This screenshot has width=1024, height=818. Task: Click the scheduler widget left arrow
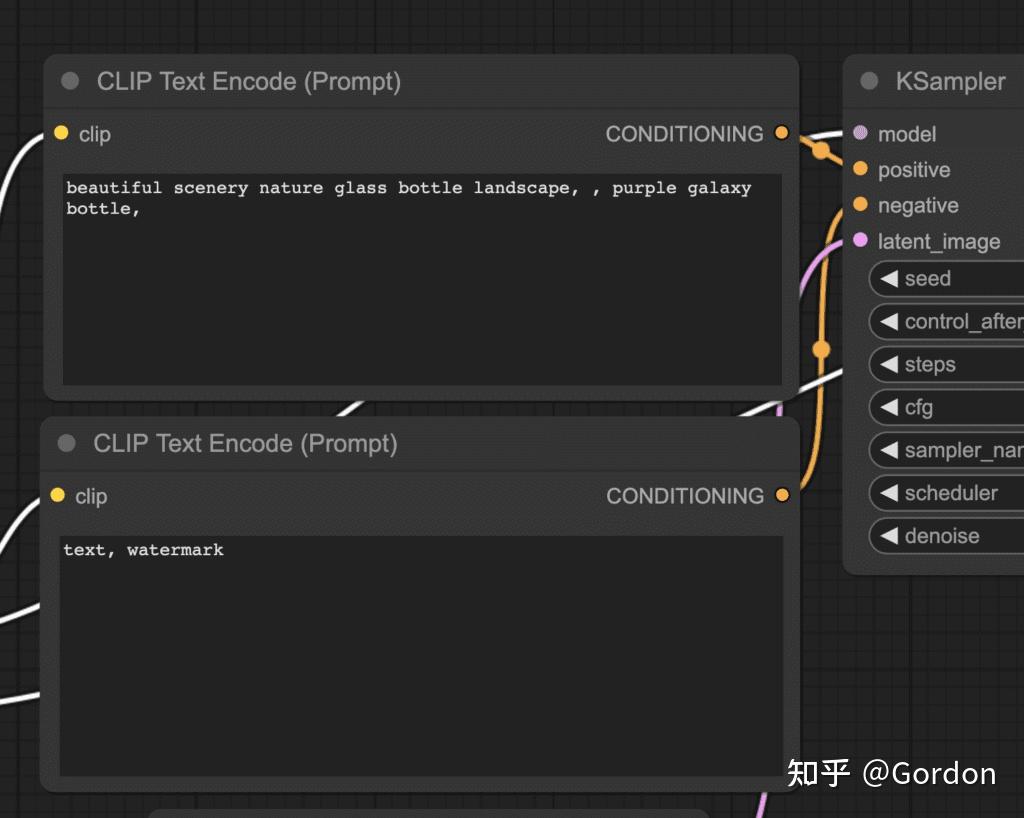point(889,493)
